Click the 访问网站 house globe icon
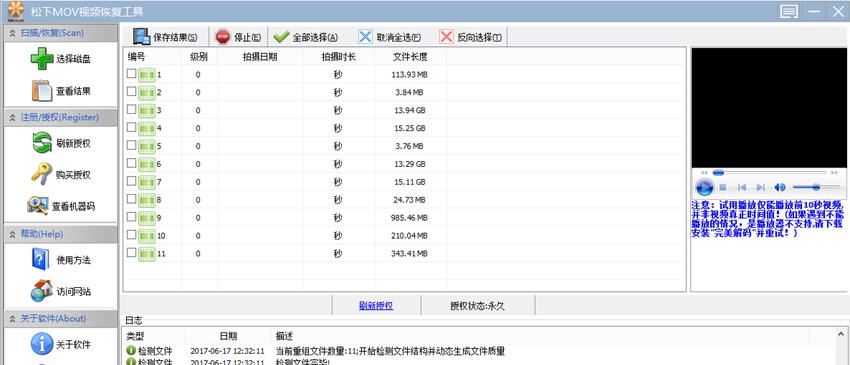850x365 pixels. click(x=41, y=291)
